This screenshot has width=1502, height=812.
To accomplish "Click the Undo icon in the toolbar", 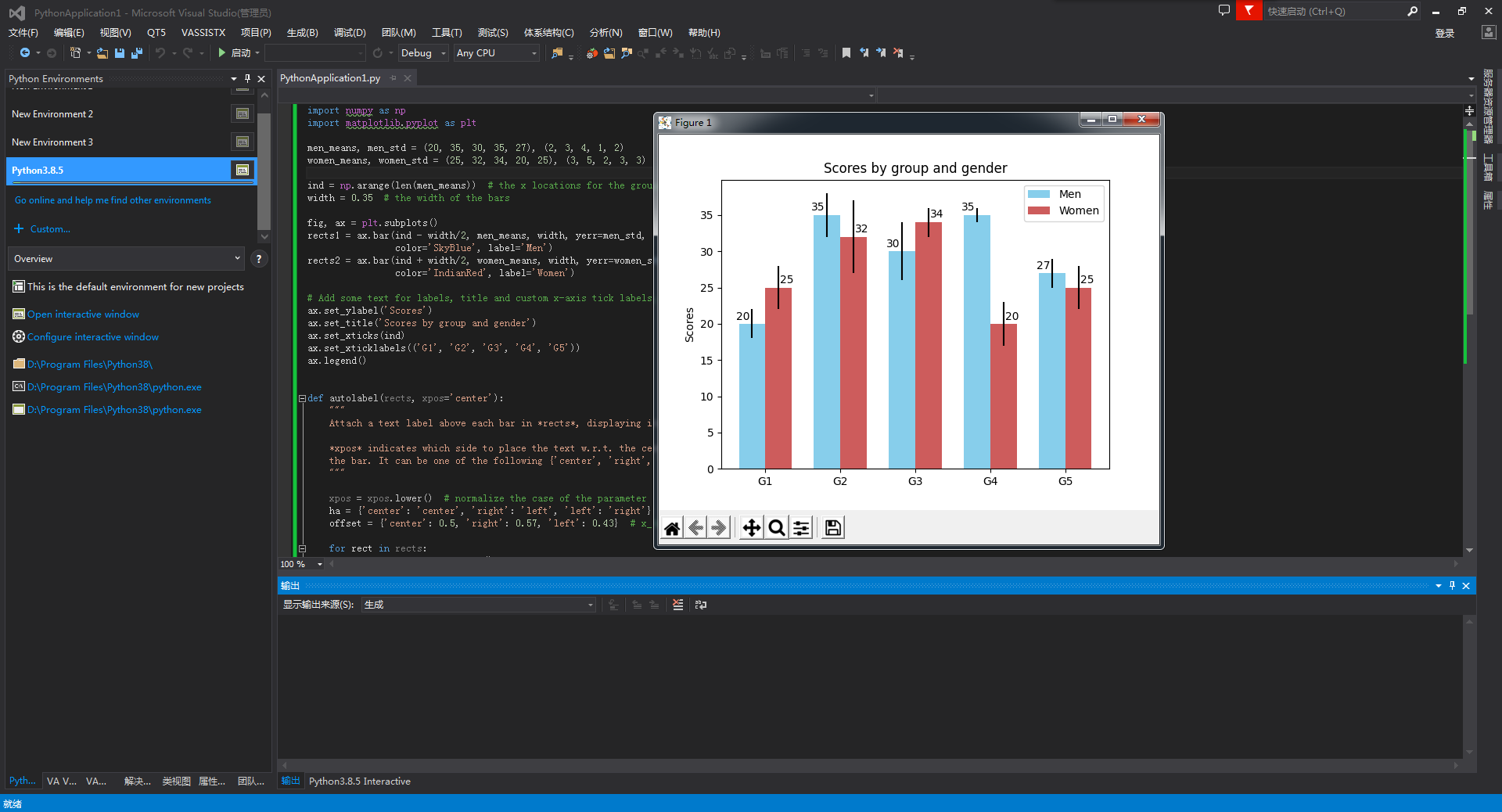I will click(160, 52).
